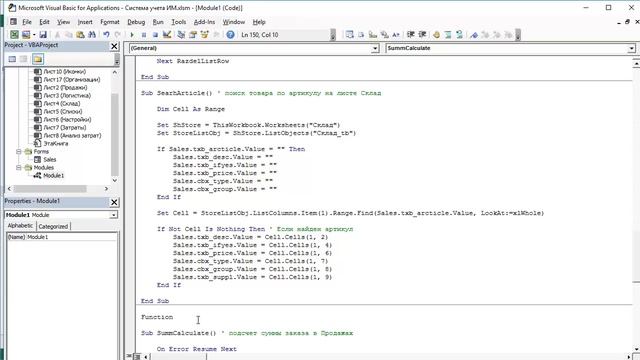
Task: Toggle breakpoint with the hand icon
Action: [x=436, y=35]
